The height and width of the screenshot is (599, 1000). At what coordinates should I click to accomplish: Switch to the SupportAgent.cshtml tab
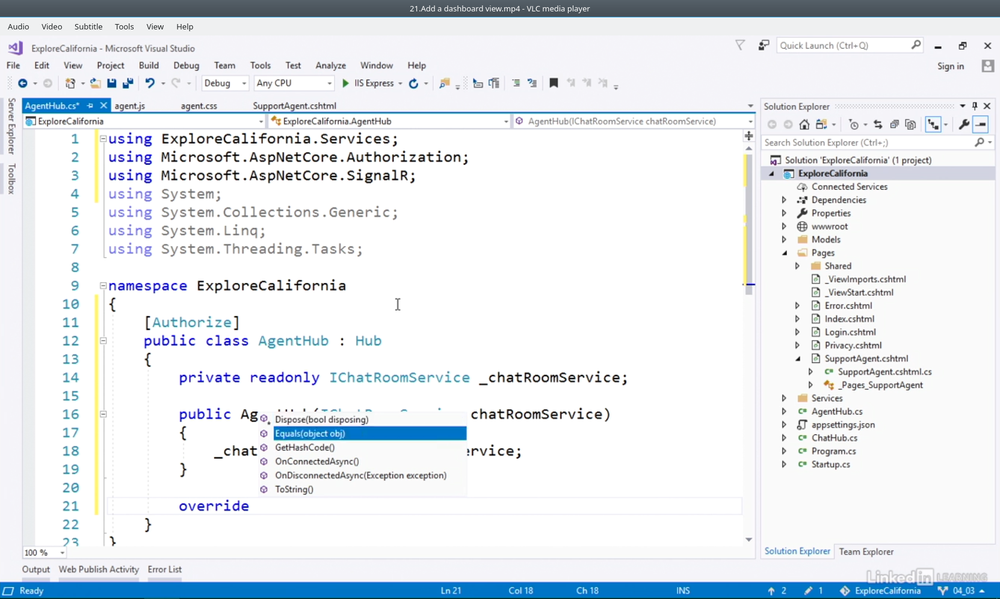tap(295, 106)
